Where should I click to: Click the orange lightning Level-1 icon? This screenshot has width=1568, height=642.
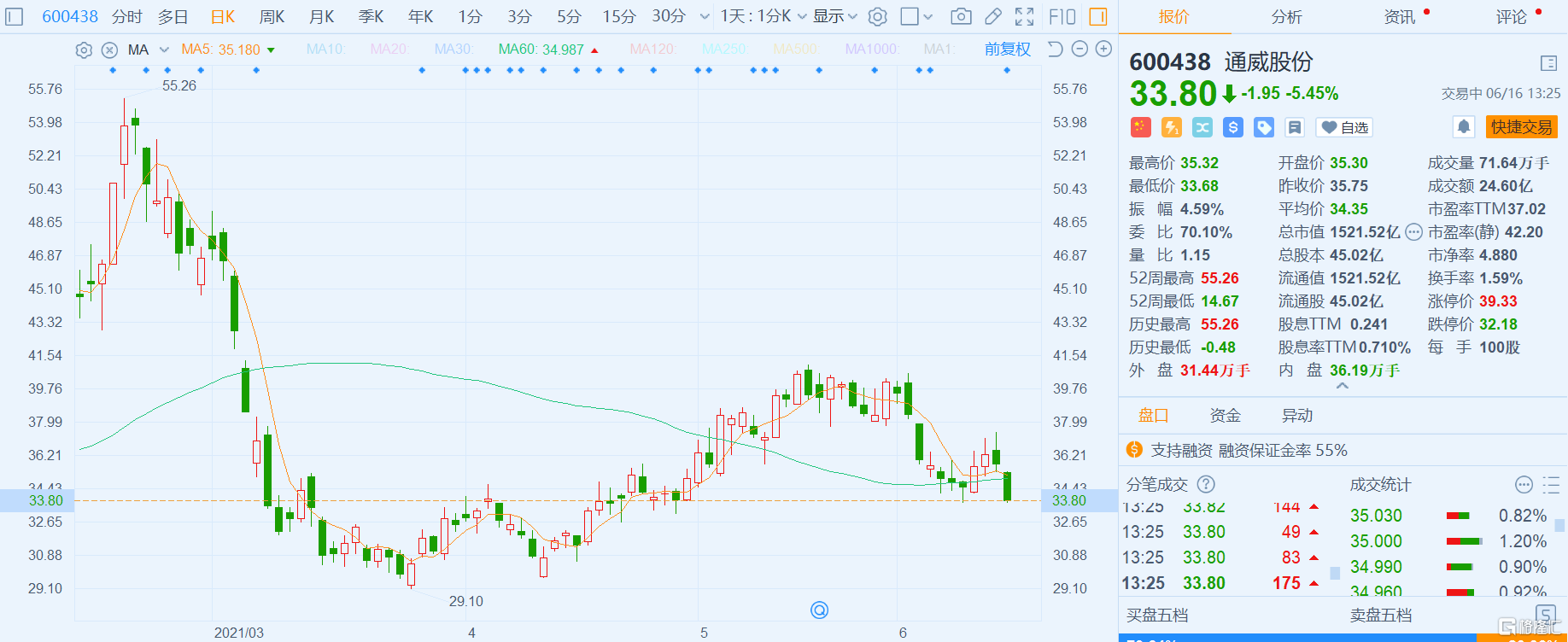point(1171,127)
